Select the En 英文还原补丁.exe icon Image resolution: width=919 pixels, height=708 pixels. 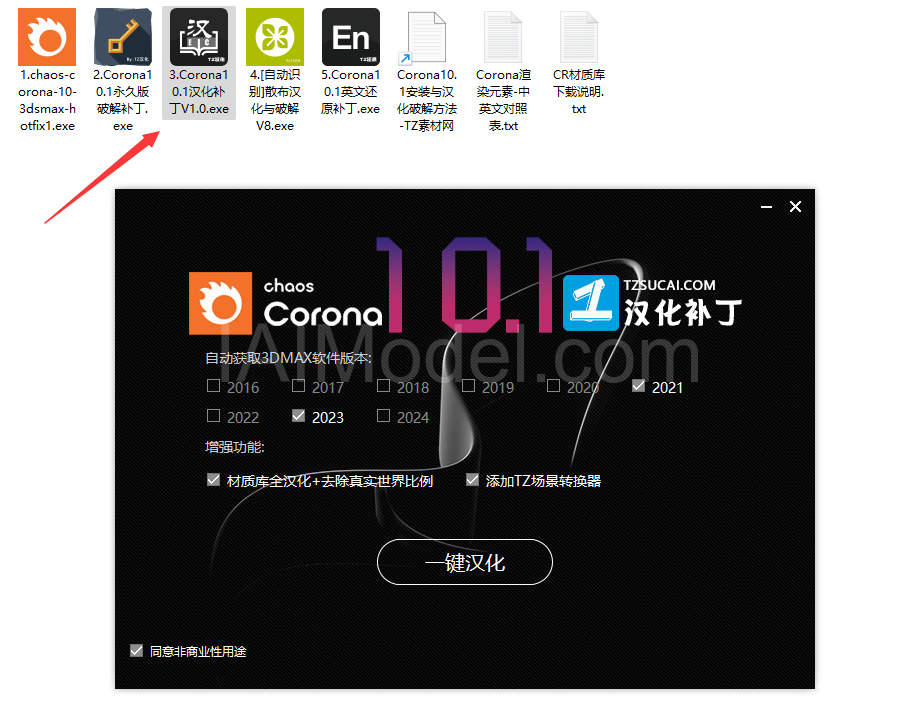(x=350, y=37)
